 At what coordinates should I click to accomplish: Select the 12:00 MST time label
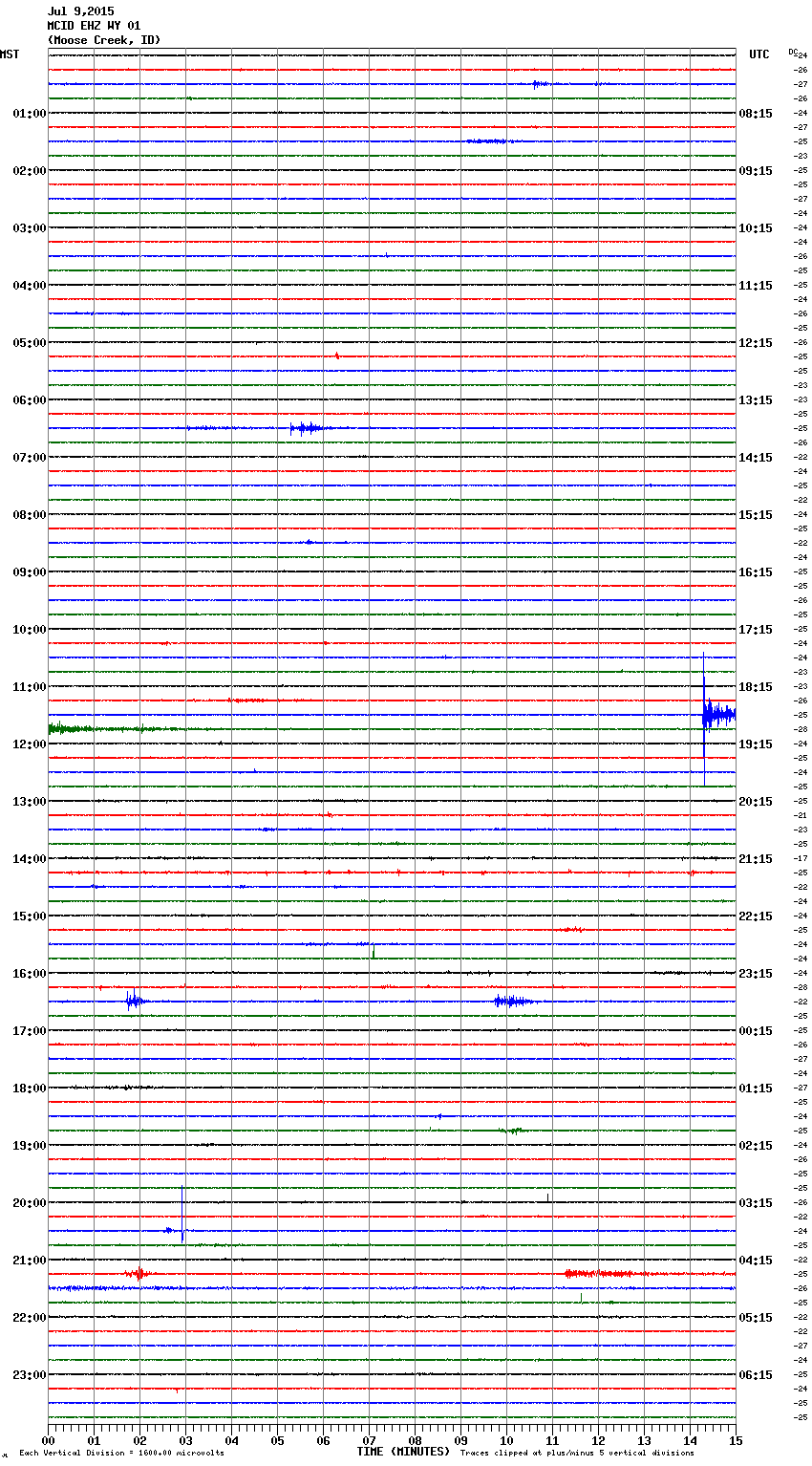coord(30,744)
